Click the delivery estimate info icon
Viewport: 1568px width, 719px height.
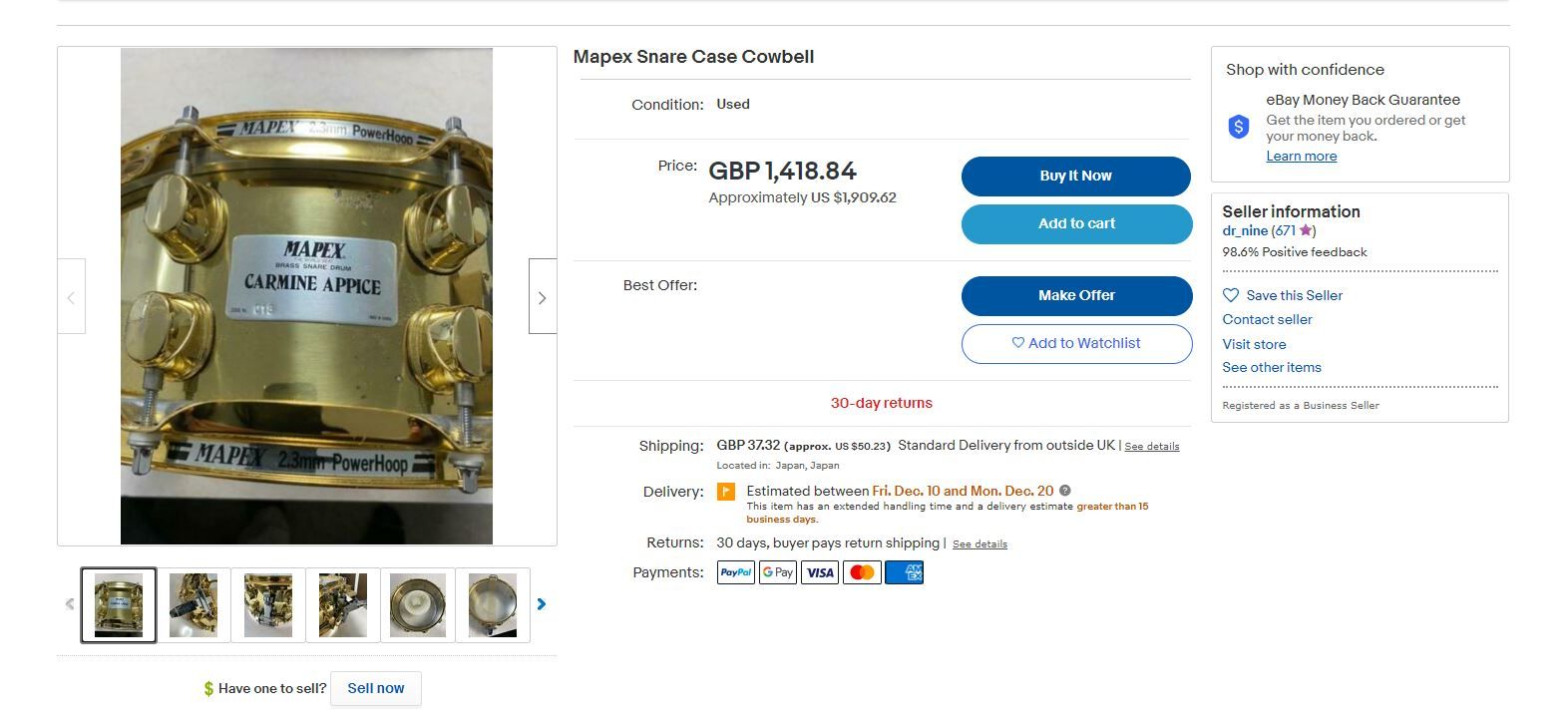tap(1063, 491)
